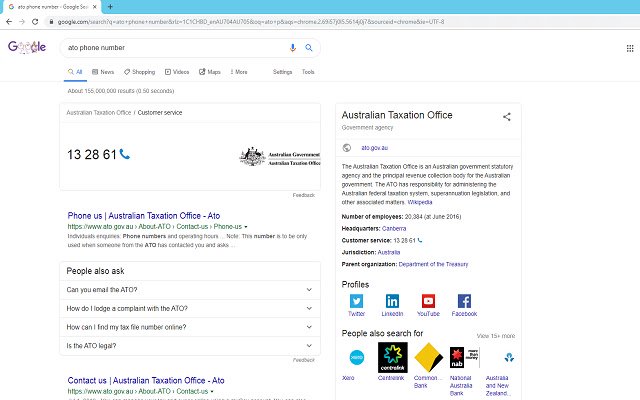Open the ATO YouTube profile icon
Image resolution: width=640 pixels, height=400 pixels.
[428, 301]
